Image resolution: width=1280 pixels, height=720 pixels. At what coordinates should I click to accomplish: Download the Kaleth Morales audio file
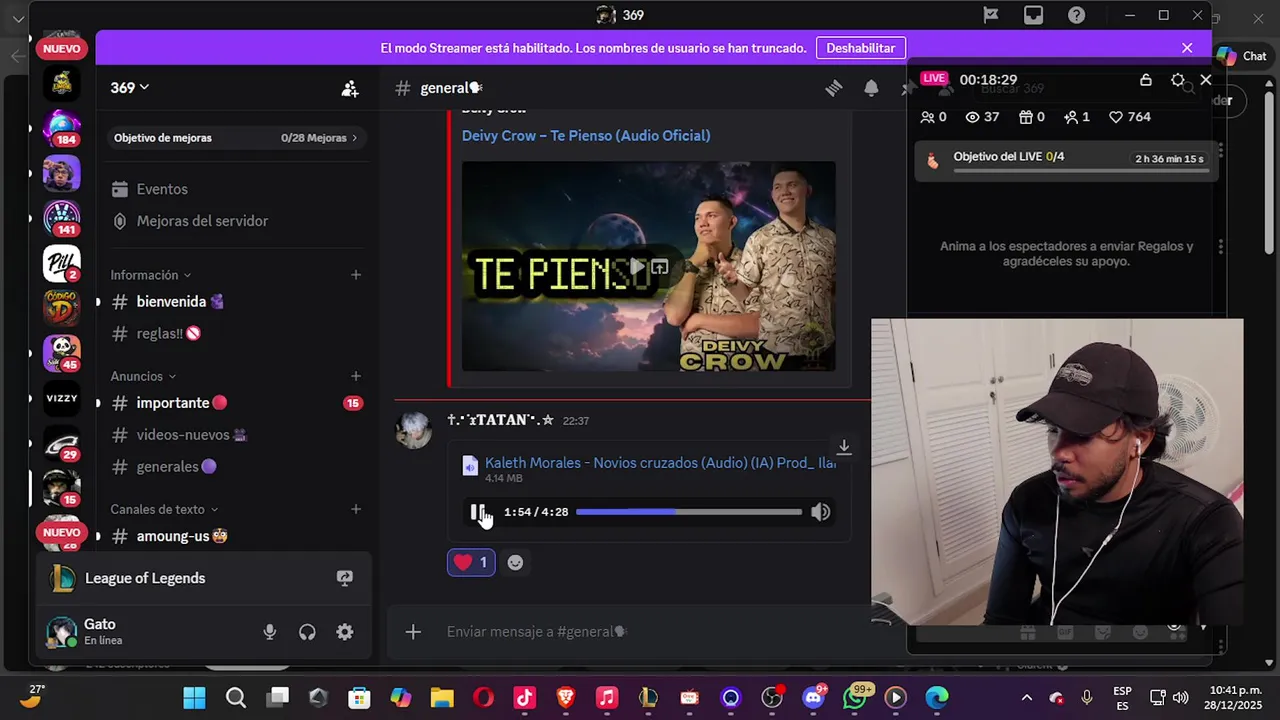pos(844,447)
